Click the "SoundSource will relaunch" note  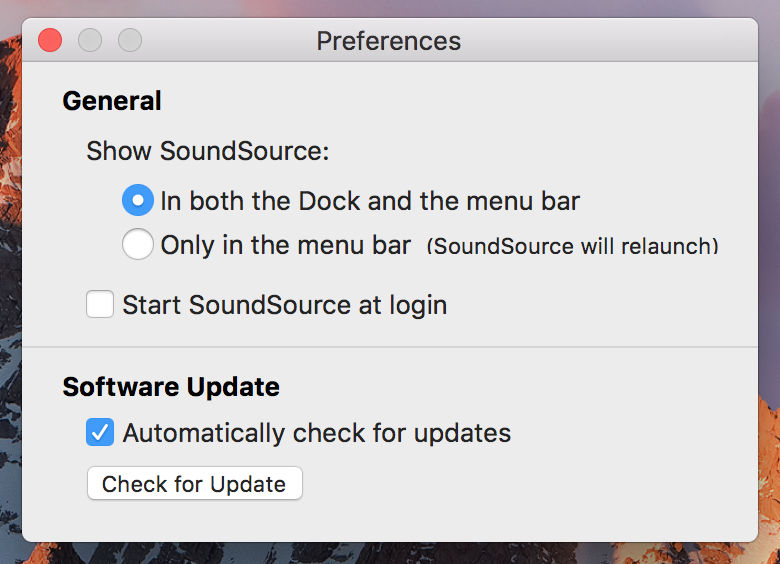[573, 246]
